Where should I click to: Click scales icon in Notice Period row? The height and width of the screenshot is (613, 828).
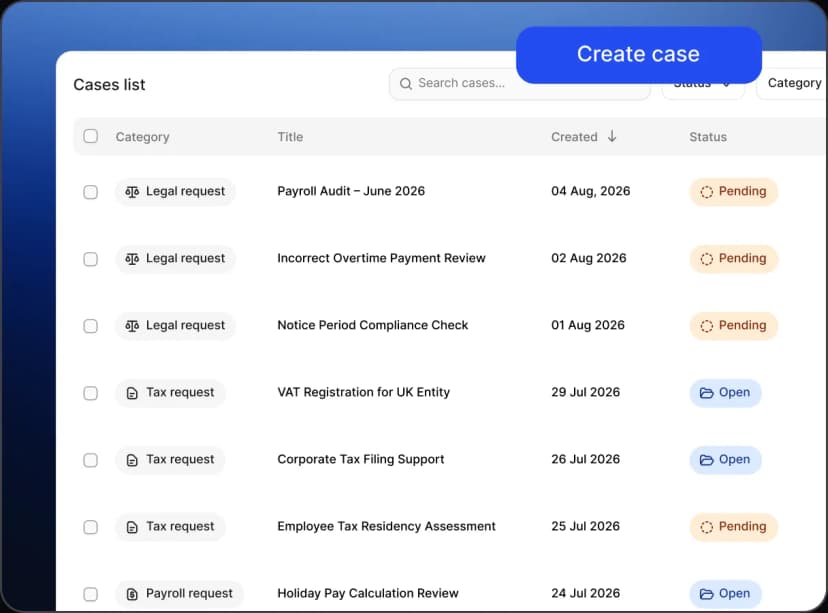coord(132,326)
